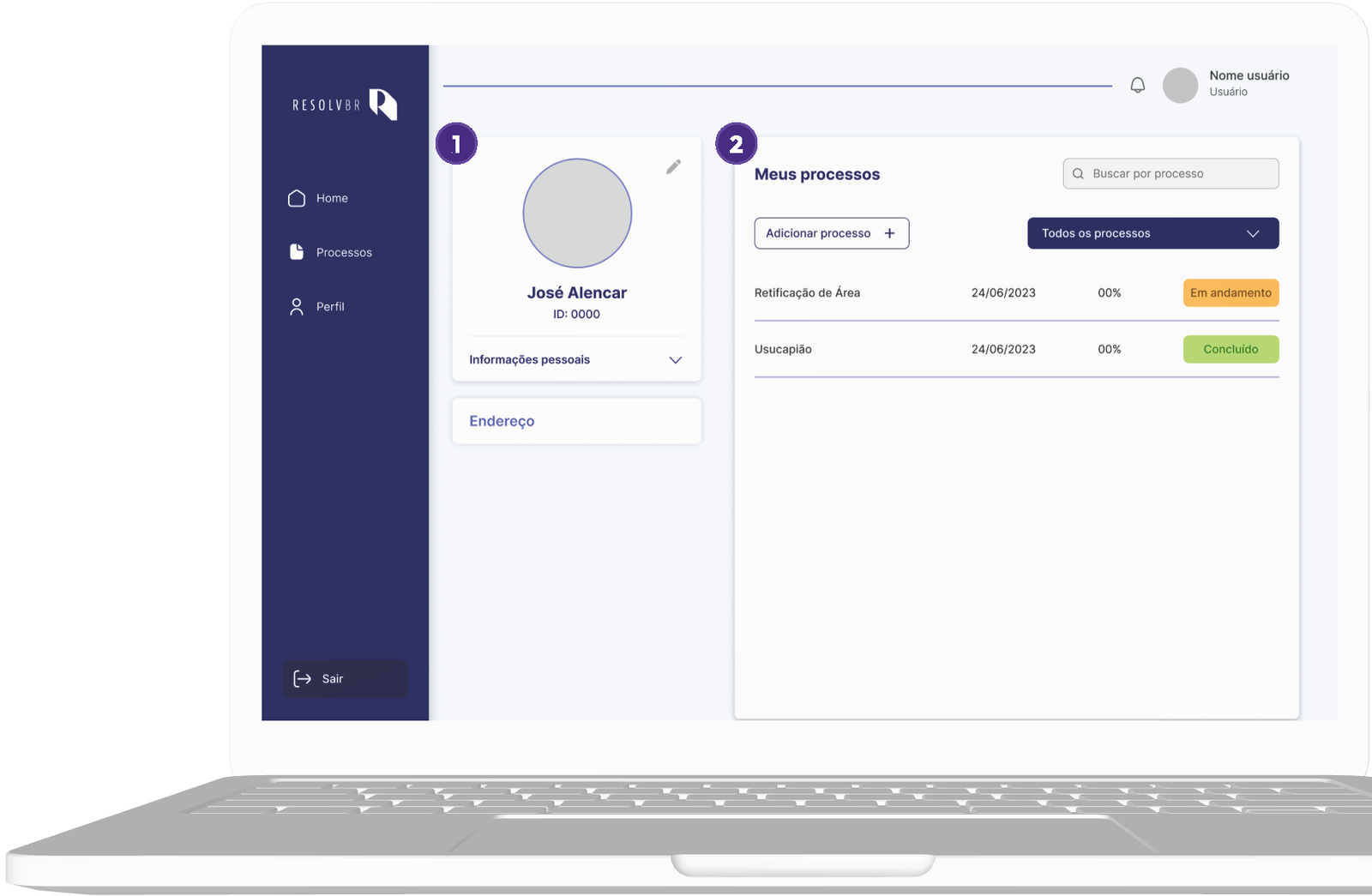Click date 24/06/2023 of Retificação de Área
Viewport: 1372px width, 896px height.
coord(1003,292)
